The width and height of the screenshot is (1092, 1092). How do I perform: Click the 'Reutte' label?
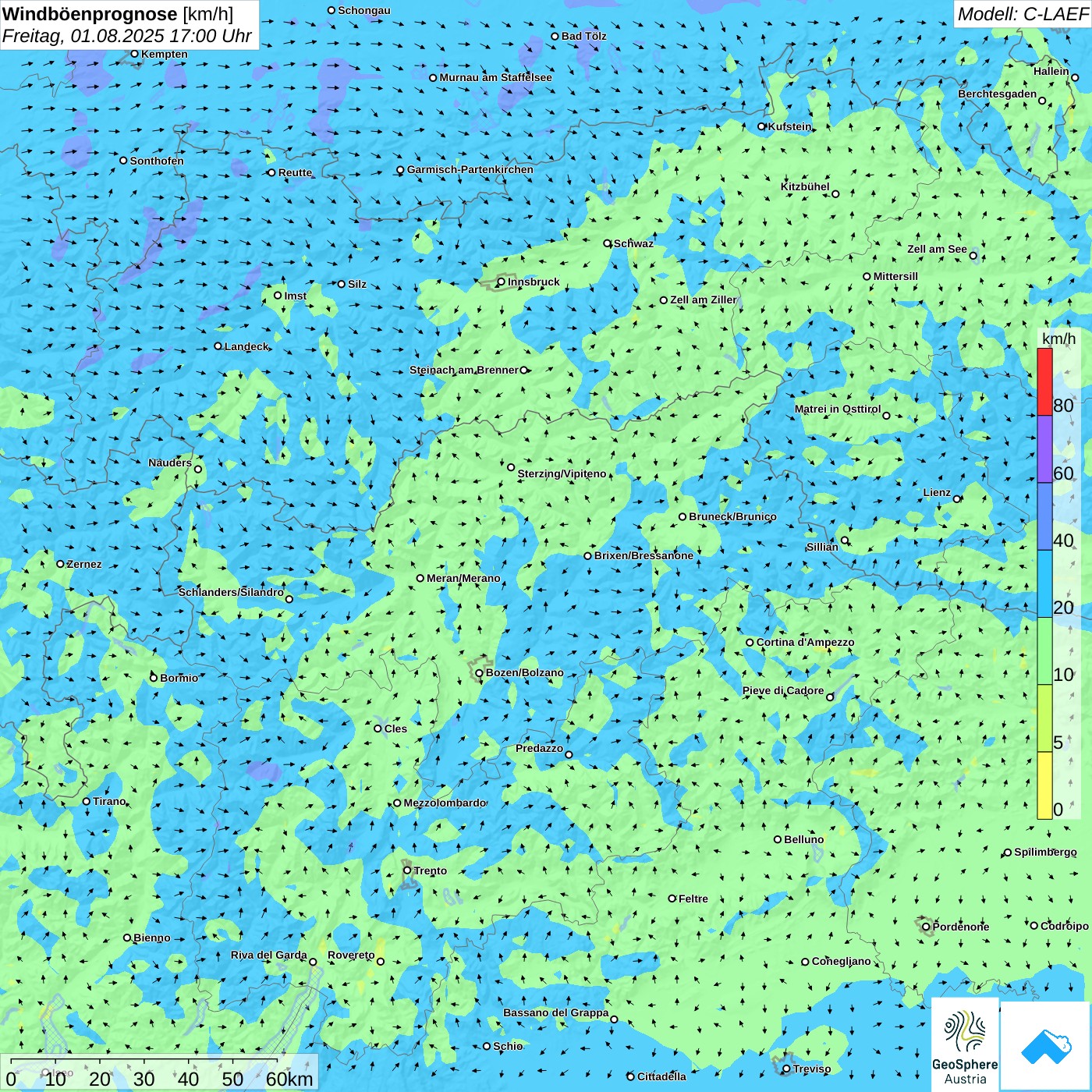coord(295,172)
